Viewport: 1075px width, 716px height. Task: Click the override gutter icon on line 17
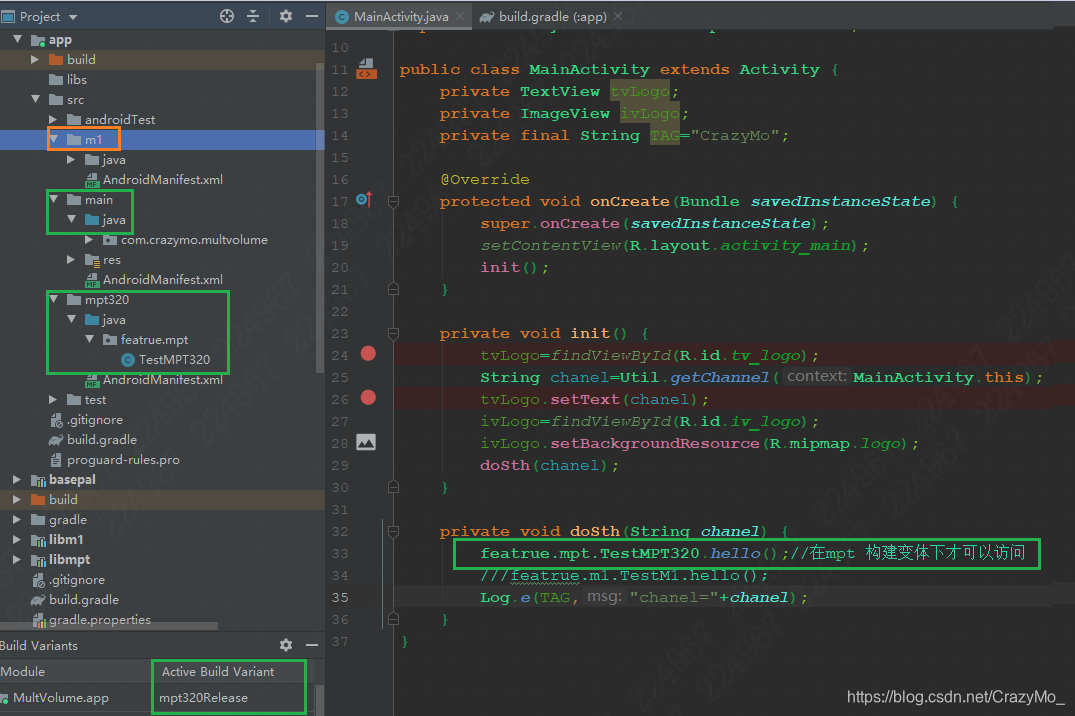[364, 200]
